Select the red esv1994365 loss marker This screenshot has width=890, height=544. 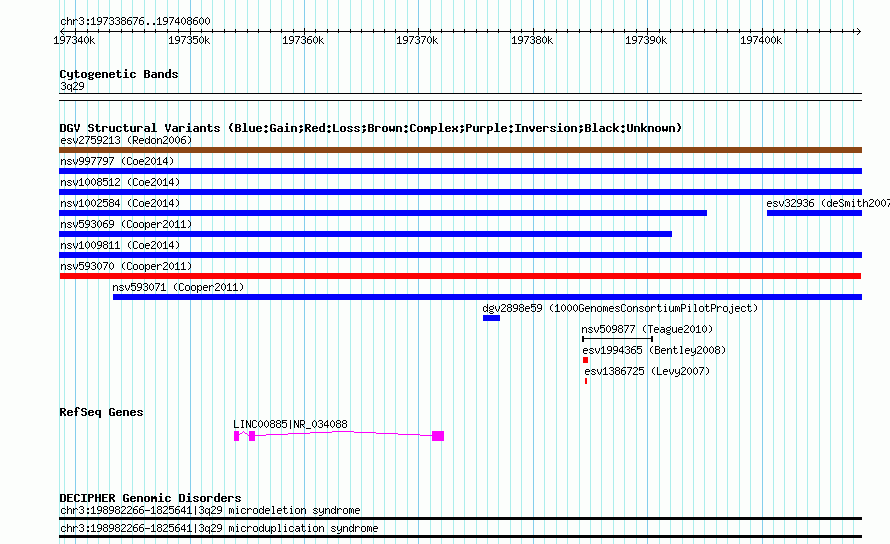click(x=585, y=360)
